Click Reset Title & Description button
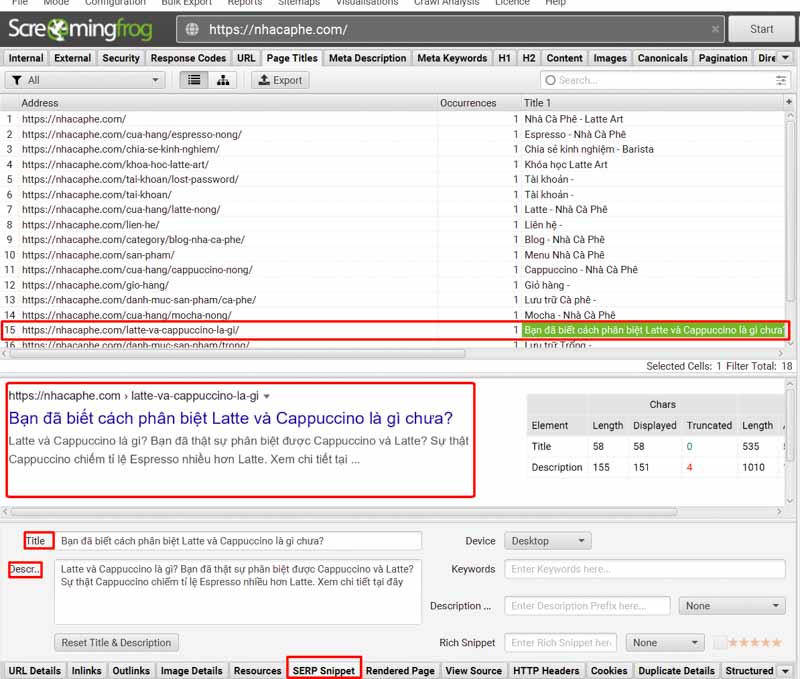 pos(117,643)
